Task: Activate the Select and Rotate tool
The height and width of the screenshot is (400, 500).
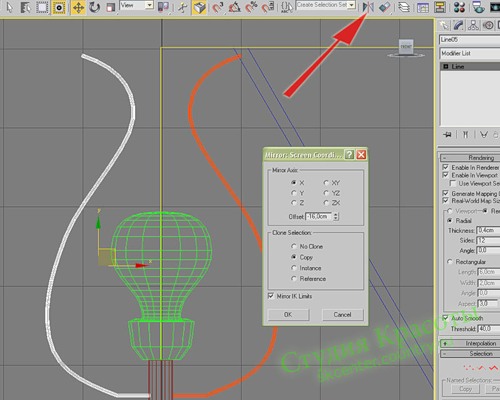Action: (95, 7)
